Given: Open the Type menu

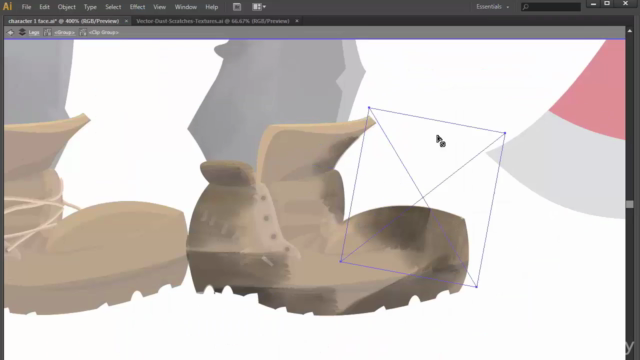Looking at the screenshot, I should tap(90, 7).
